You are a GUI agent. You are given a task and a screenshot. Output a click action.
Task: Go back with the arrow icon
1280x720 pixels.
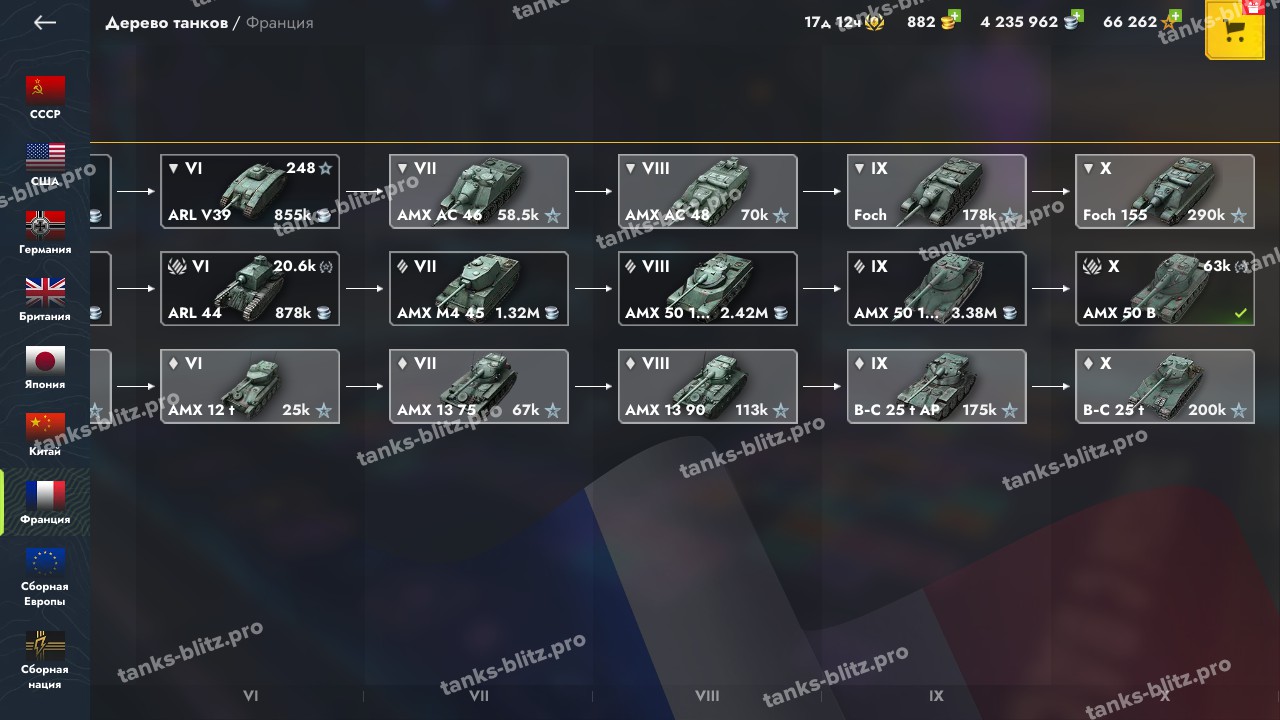coord(45,22)
